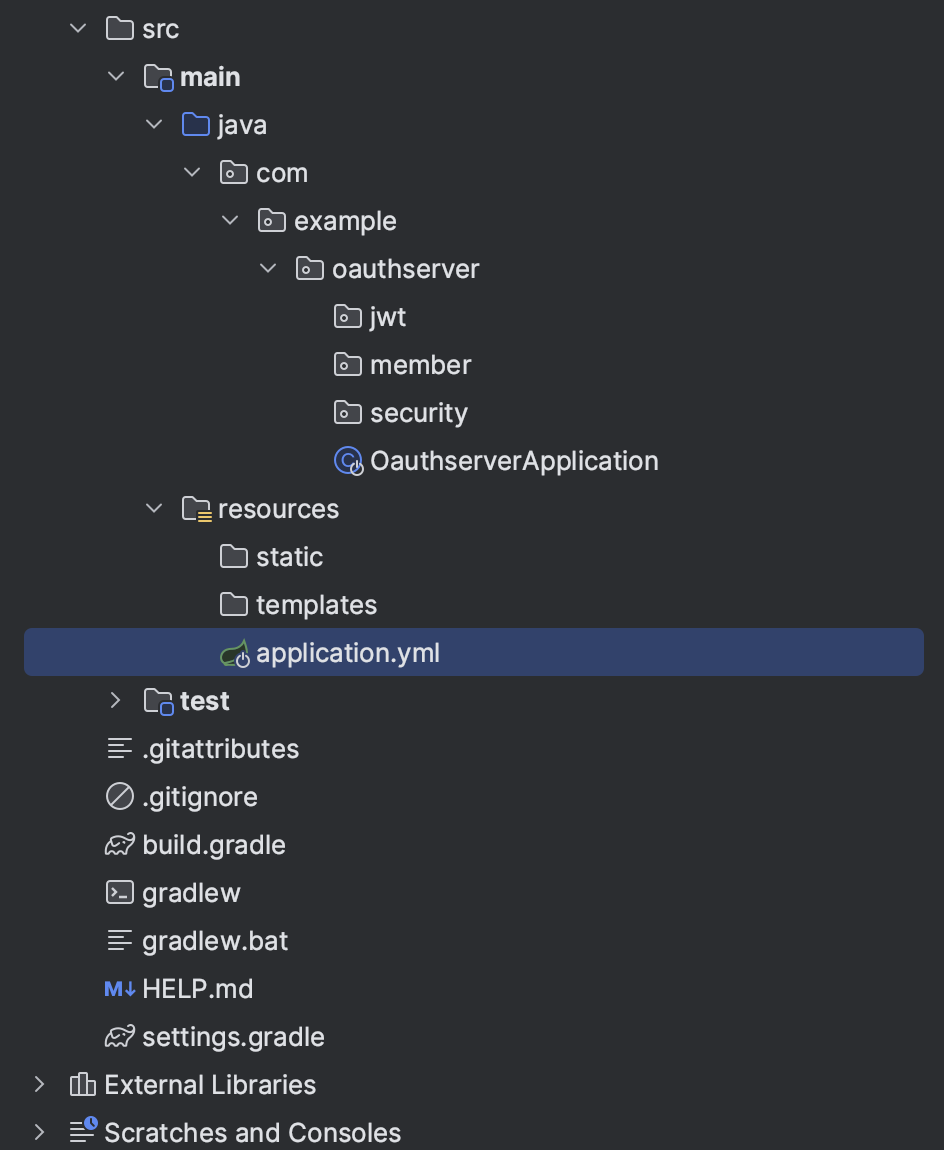This screenshot has width=944, height=1150.
Task: Click the External Libraries icon
Action: coord(81,1084)
